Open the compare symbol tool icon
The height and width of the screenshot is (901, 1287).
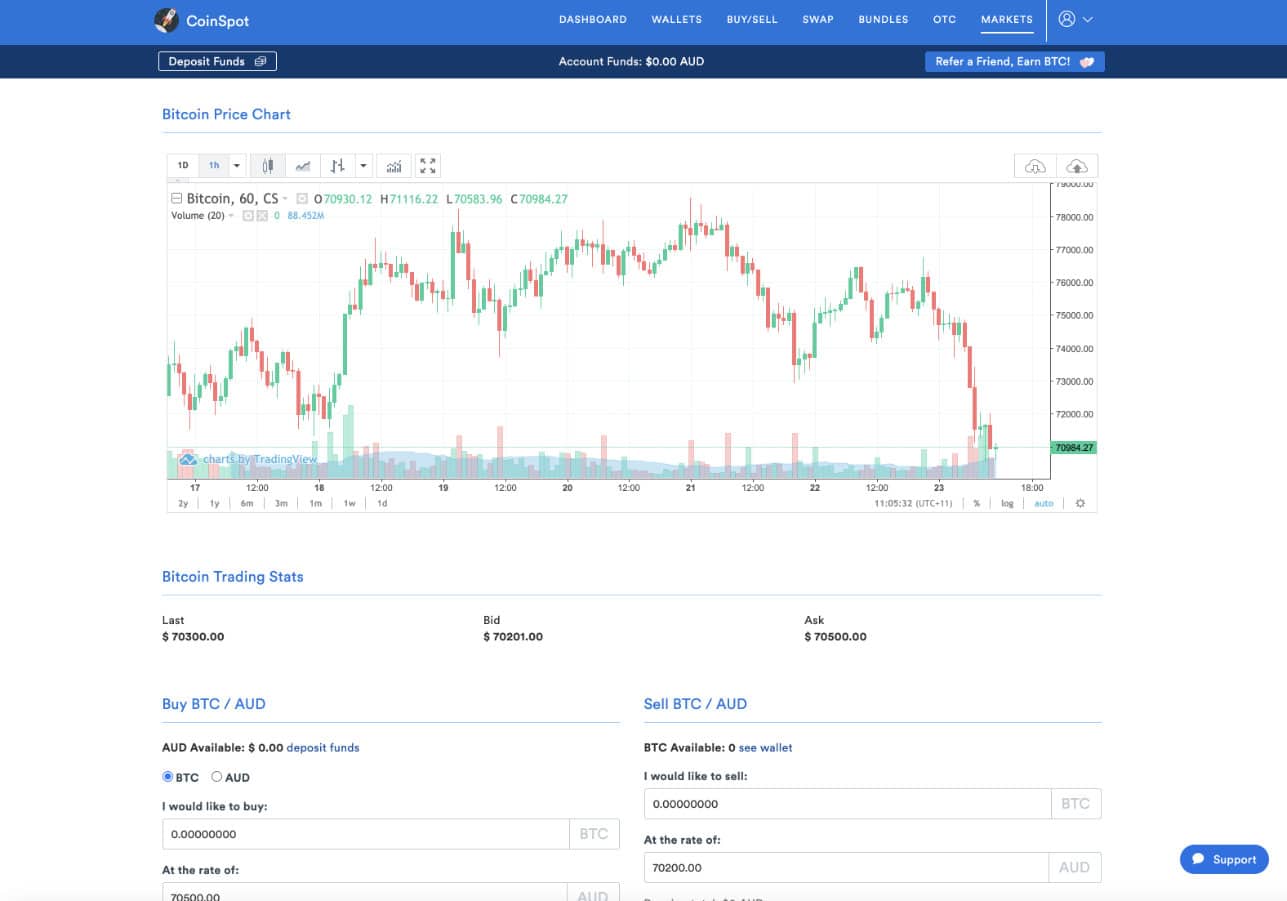coord(339,165)
